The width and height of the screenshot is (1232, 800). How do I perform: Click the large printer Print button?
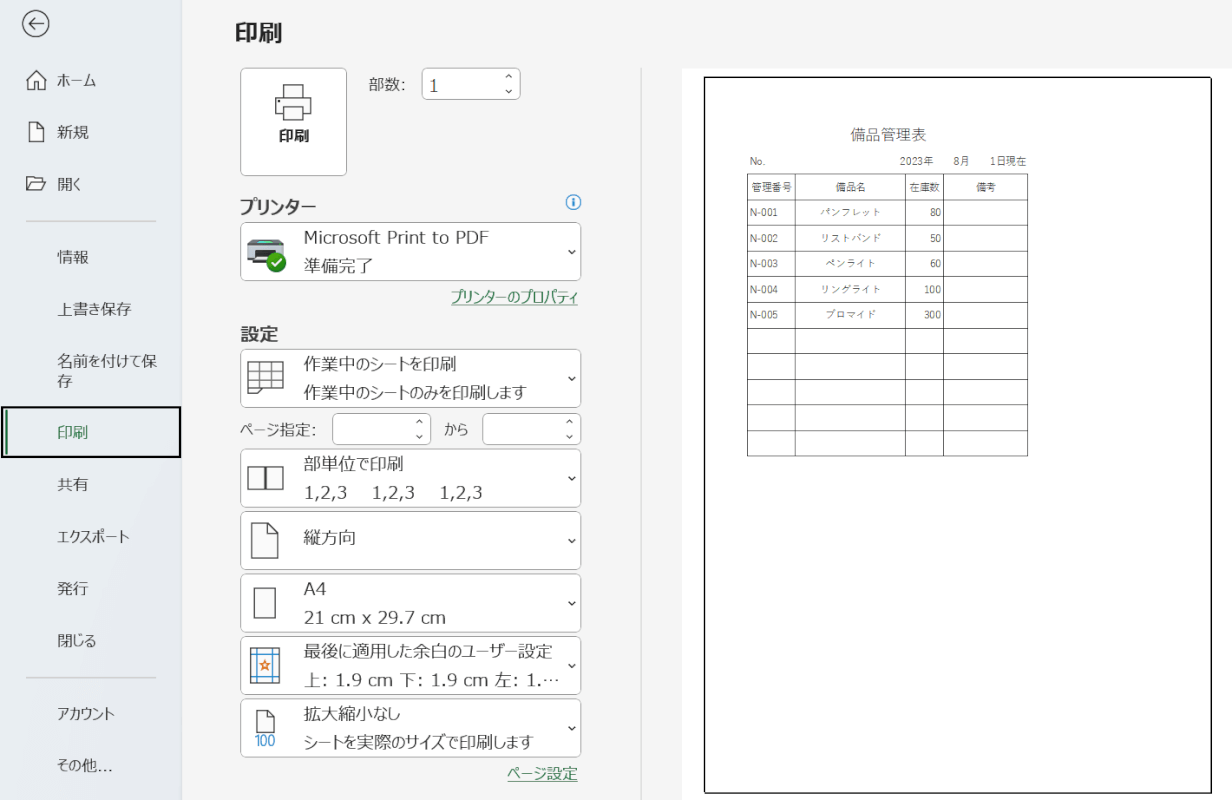[293, 121]
